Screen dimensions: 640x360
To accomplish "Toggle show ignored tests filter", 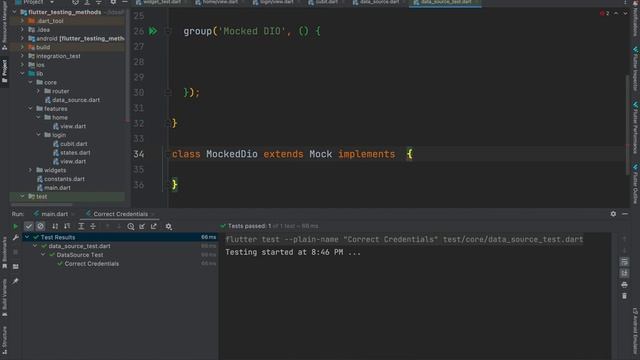I will 40,226.
